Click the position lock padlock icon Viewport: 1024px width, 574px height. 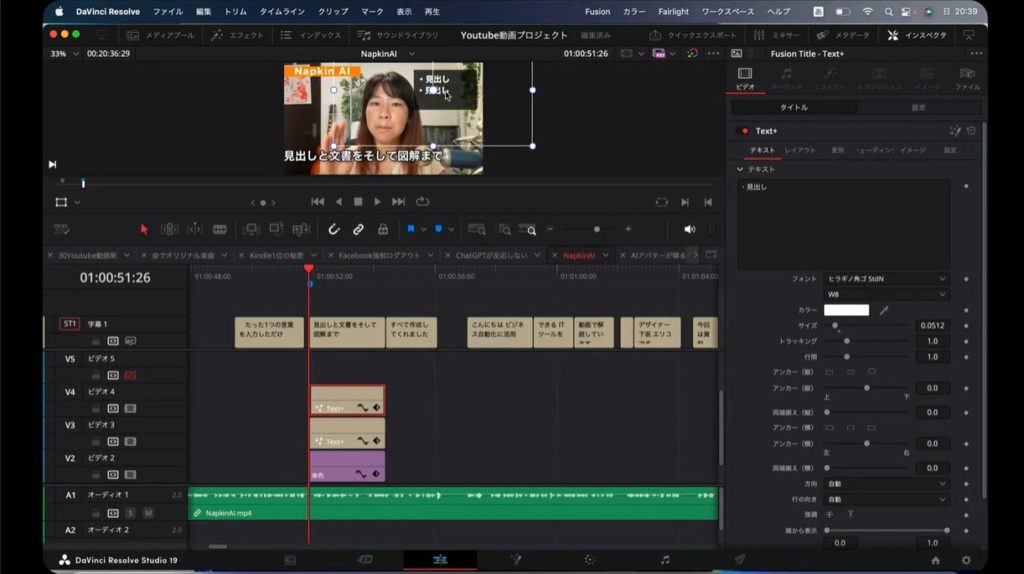point(382,229)
